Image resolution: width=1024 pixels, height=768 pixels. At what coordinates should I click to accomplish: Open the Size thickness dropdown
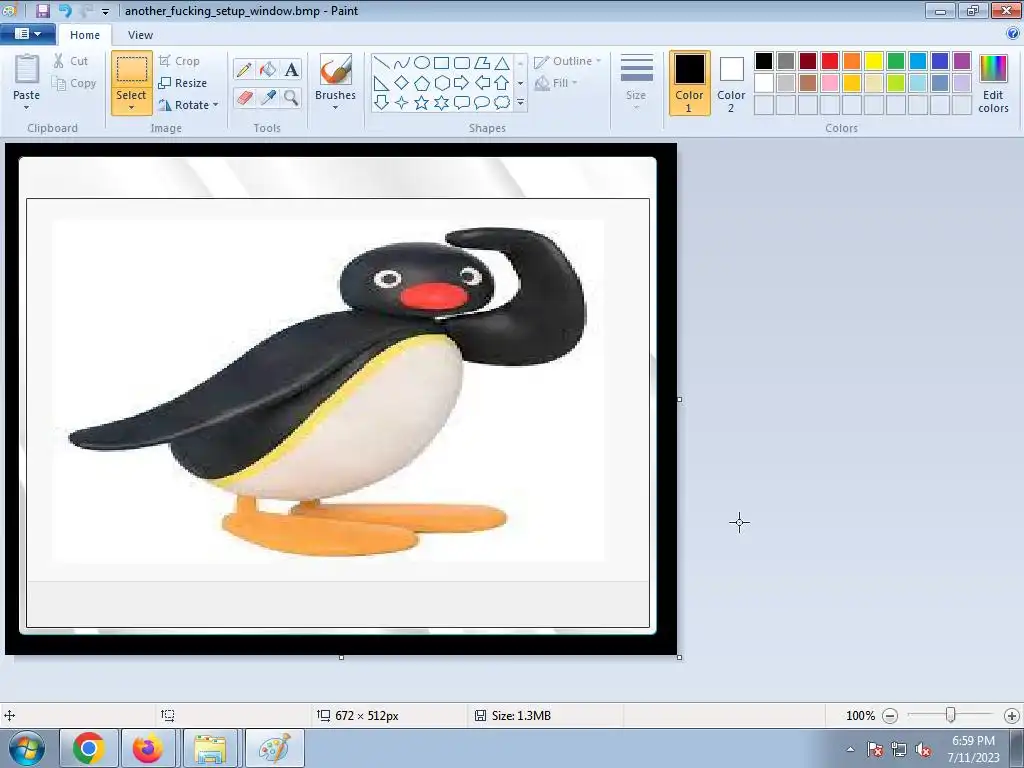pyautogui.click(x=636, y=82)
